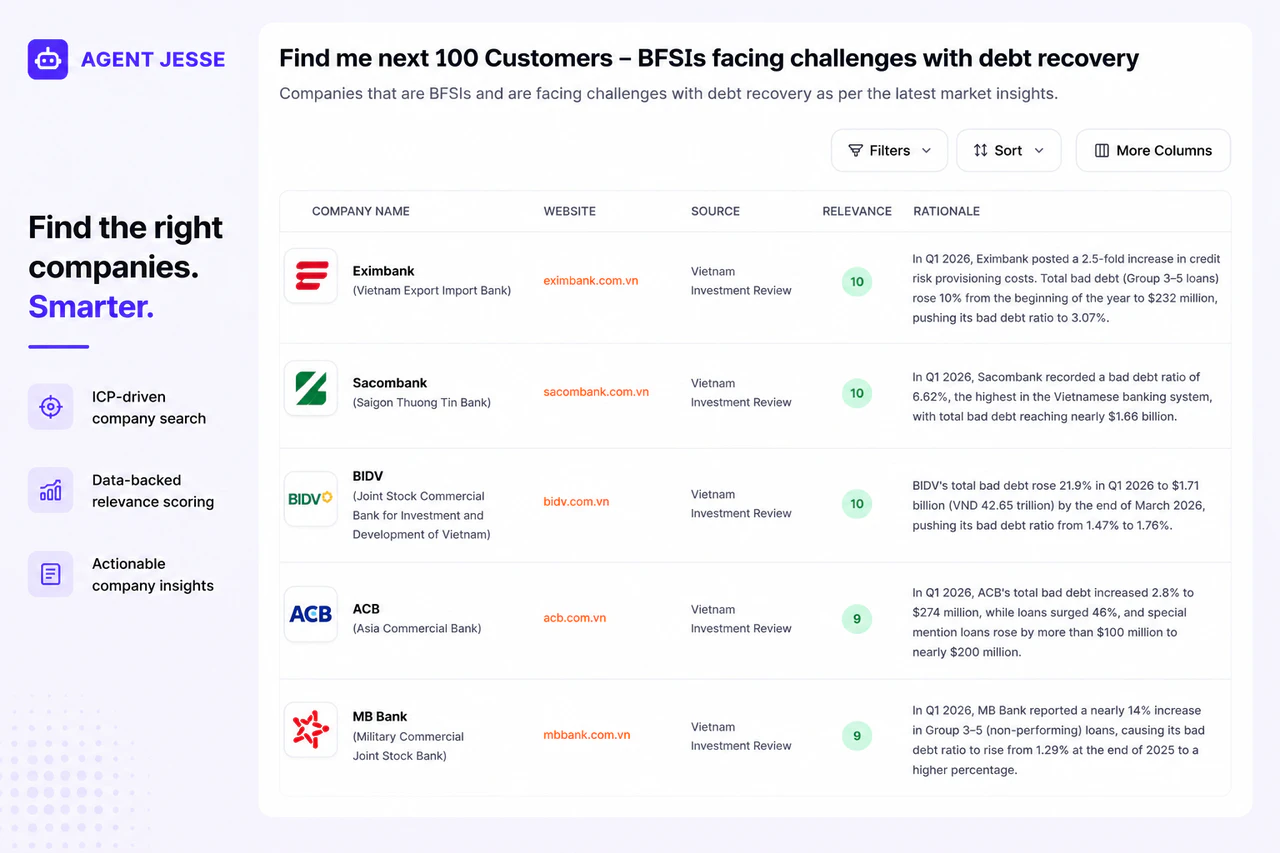Click the data-backed relevance scoring chart icon
The image size is (1280, 853).
pyautogui.click(x=50, y=490)
